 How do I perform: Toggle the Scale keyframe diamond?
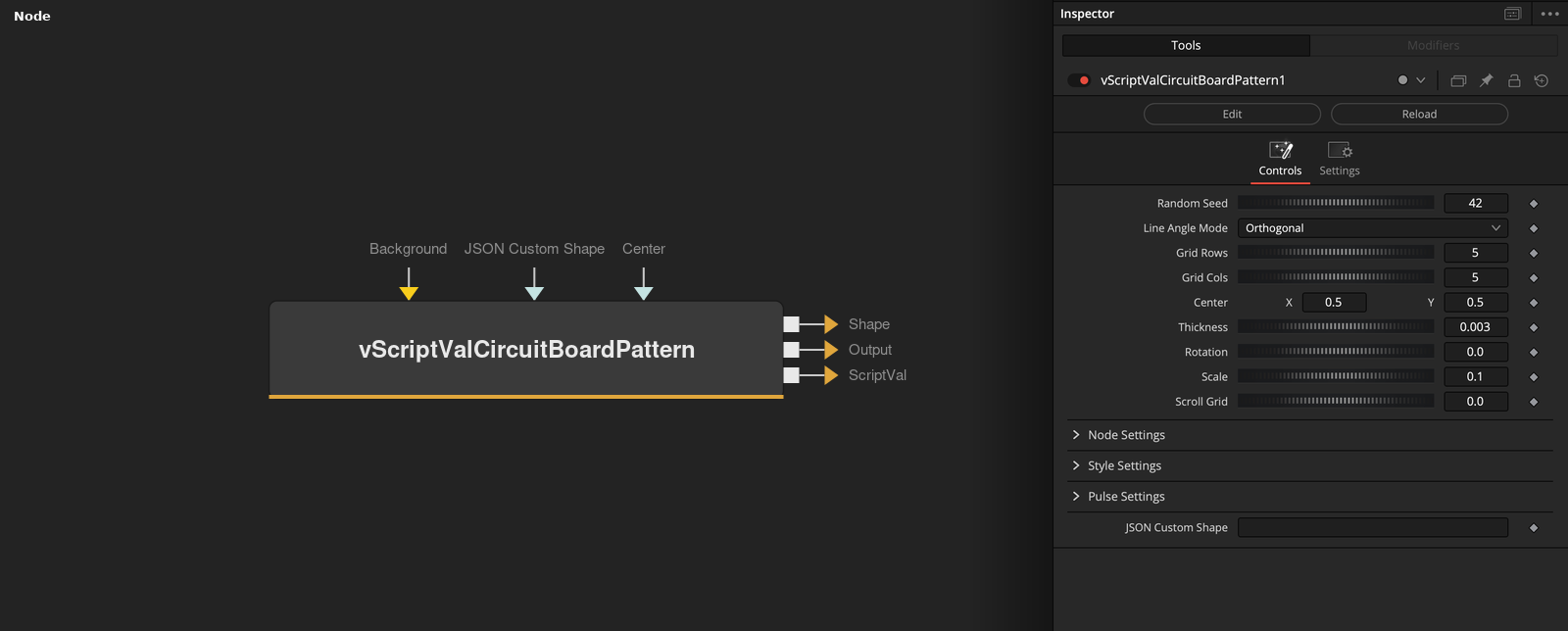(x=1534, y=377)
